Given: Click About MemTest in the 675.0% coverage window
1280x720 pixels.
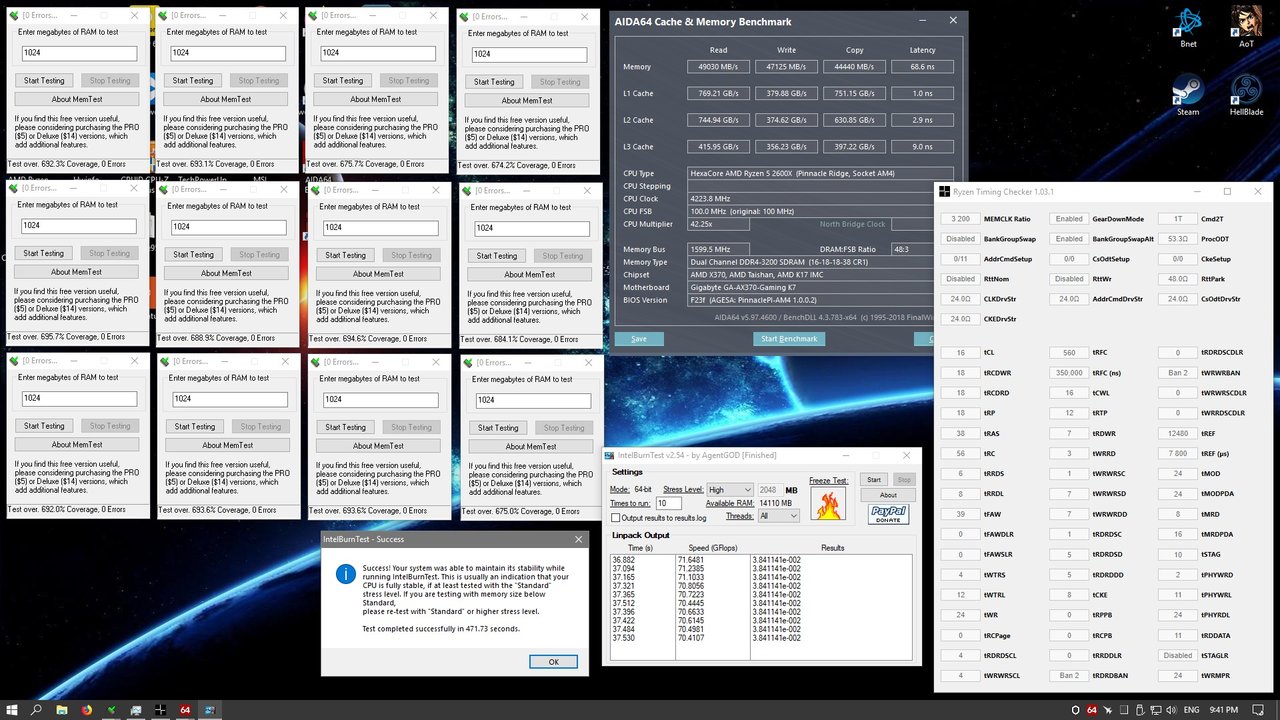Looking at the screenshot, I should coord(529,446).
